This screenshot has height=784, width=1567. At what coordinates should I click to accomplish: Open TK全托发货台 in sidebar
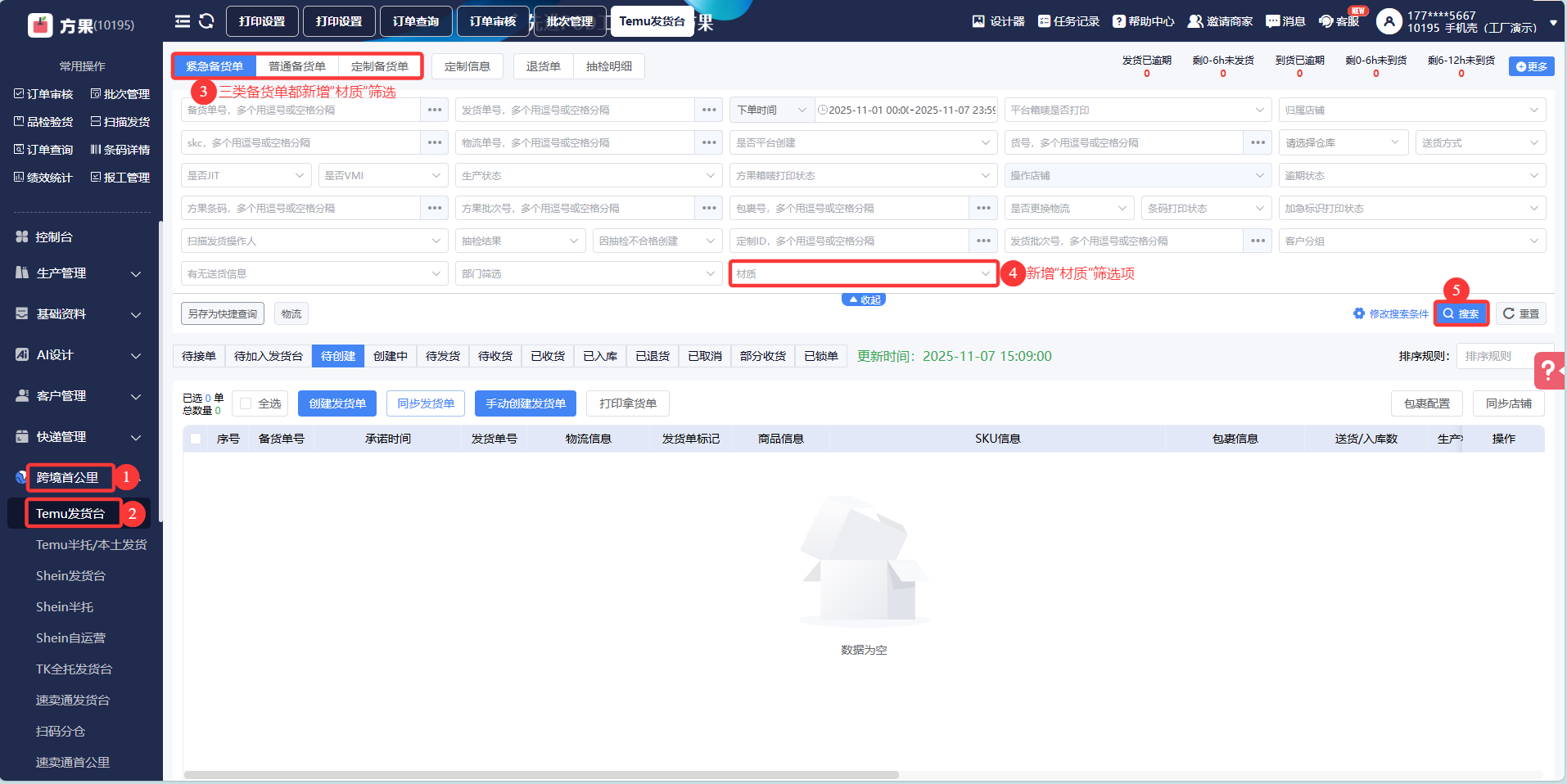[x=74, y=669]
